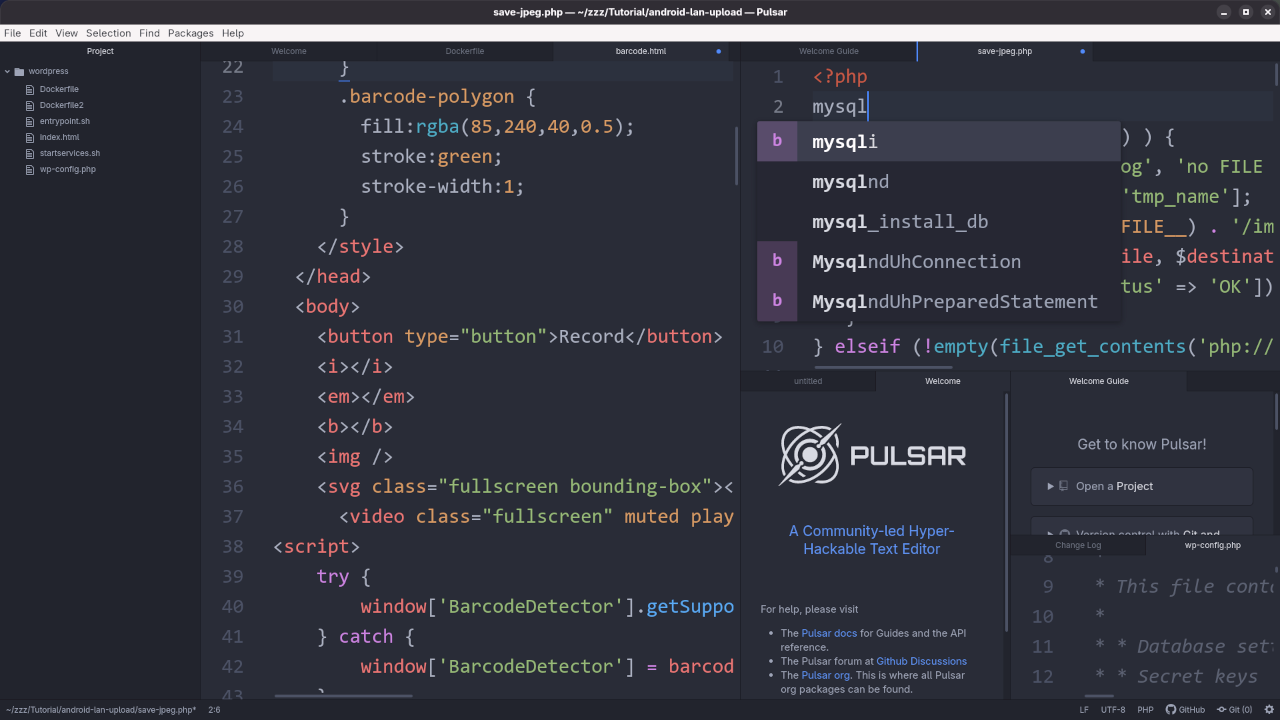Open the View menu
The width and height of the screenshot is (1280, 720).
click(67, 33)
